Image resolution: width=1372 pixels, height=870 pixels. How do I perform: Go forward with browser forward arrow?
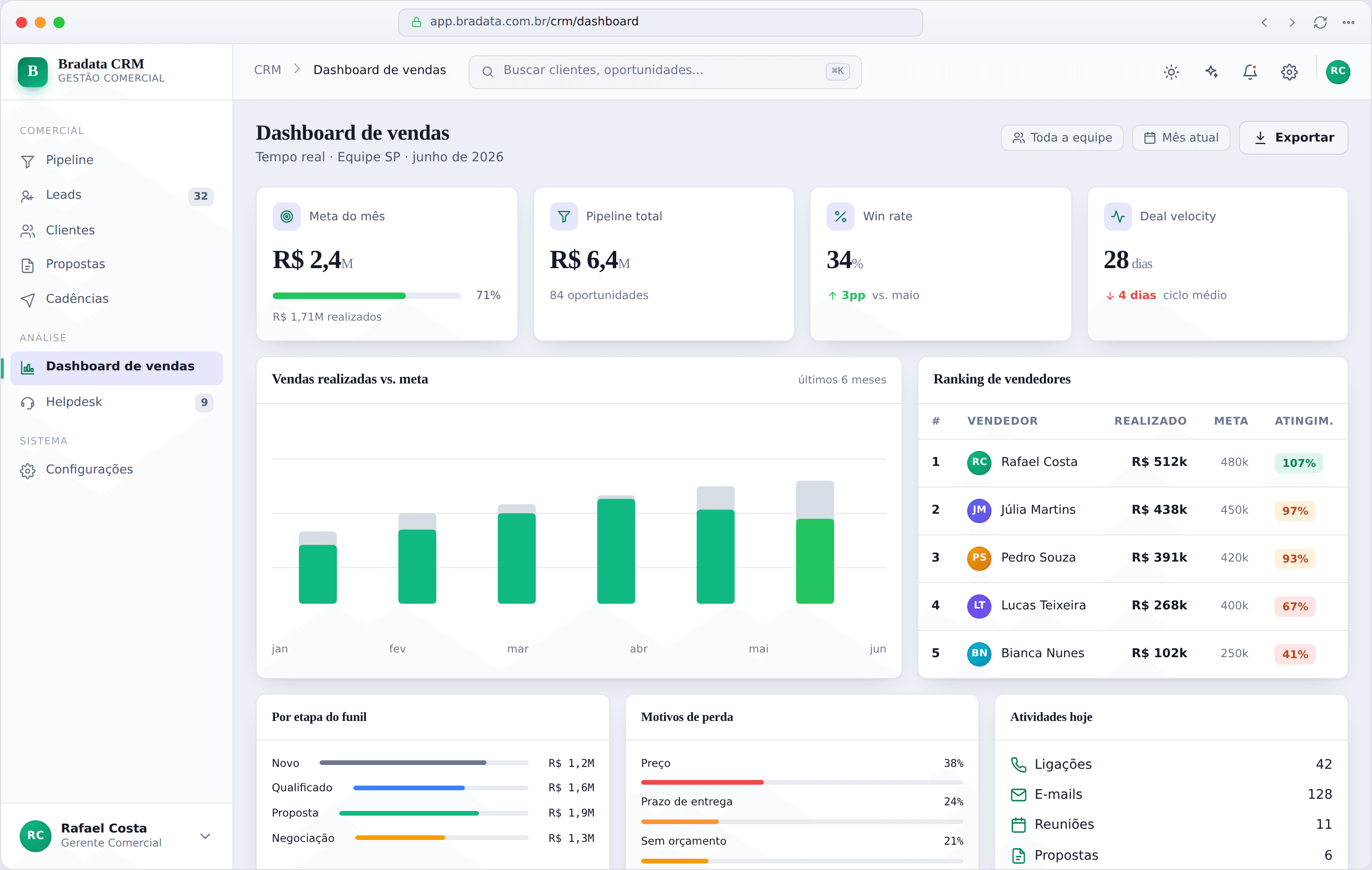pyautogui.click(x=1292, y=22)
